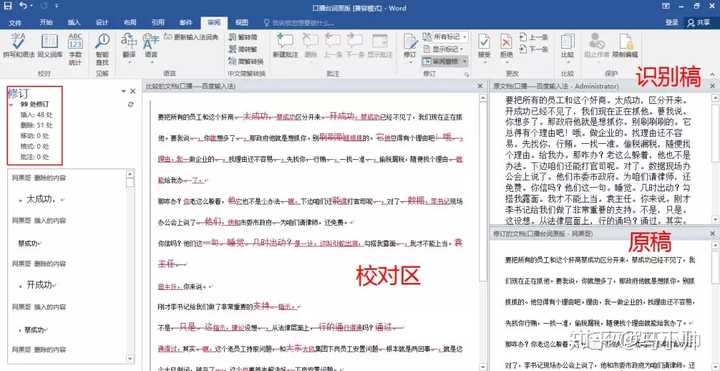
Task: Click the revisions pane vertical scrollbar
Action: click(x=130, y=266)
